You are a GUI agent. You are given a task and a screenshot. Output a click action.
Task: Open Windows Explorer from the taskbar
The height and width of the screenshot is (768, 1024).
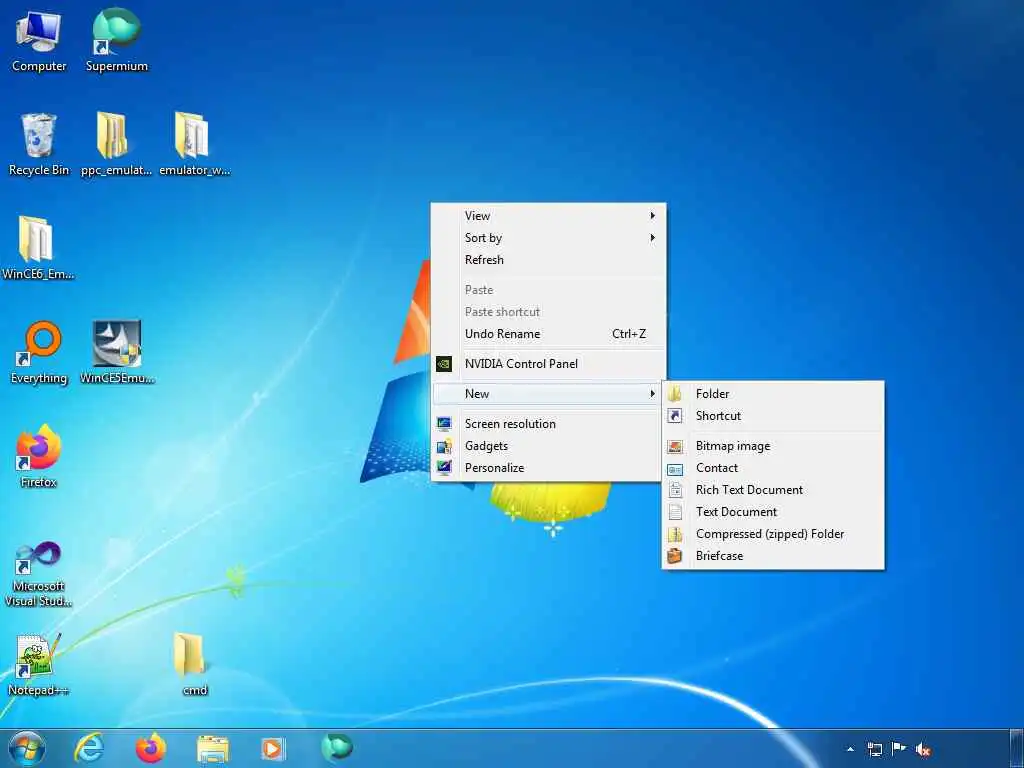[213, 749]
